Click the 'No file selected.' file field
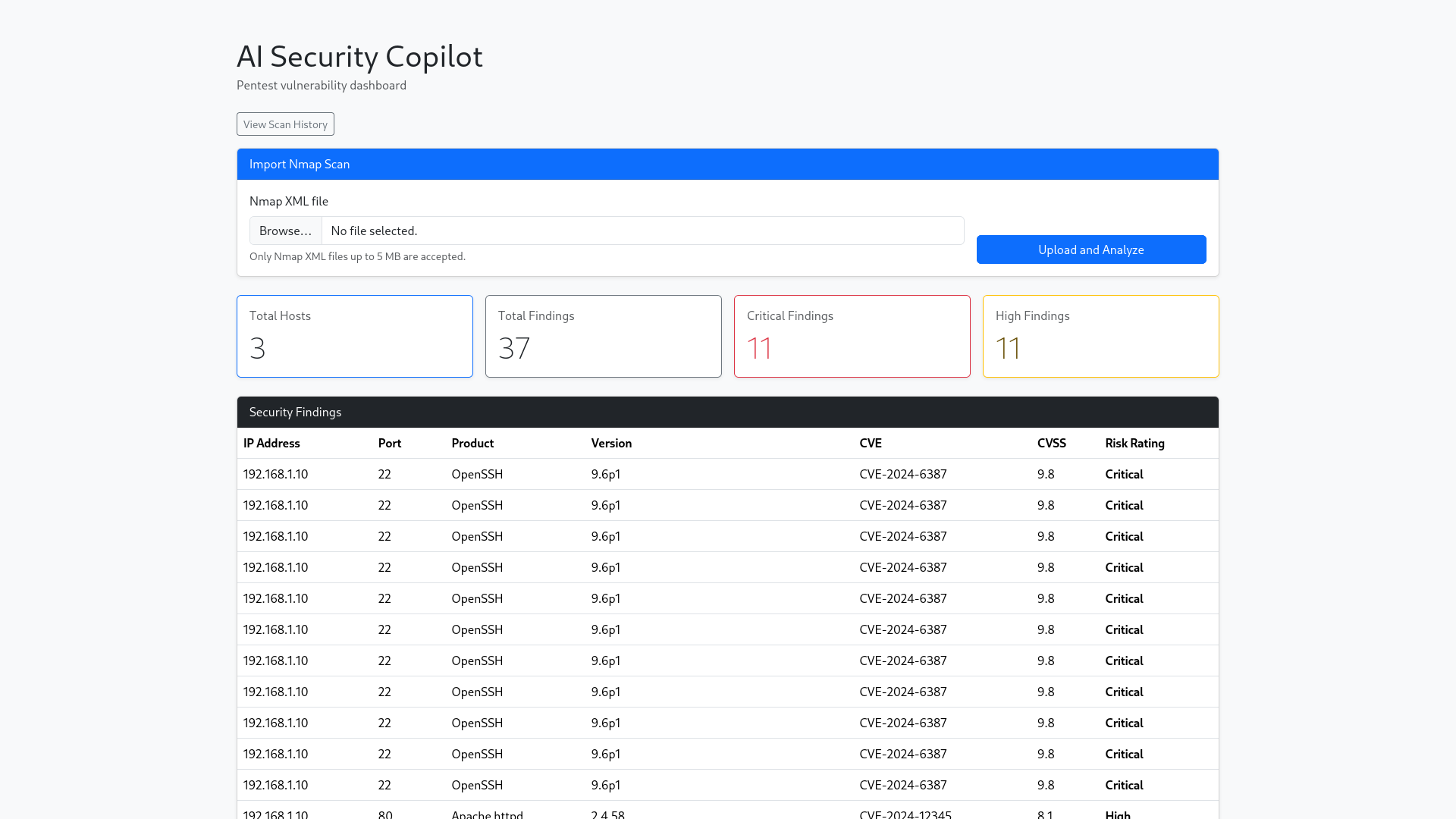Screen dimensions: 1456x819 tap(607, 231)
